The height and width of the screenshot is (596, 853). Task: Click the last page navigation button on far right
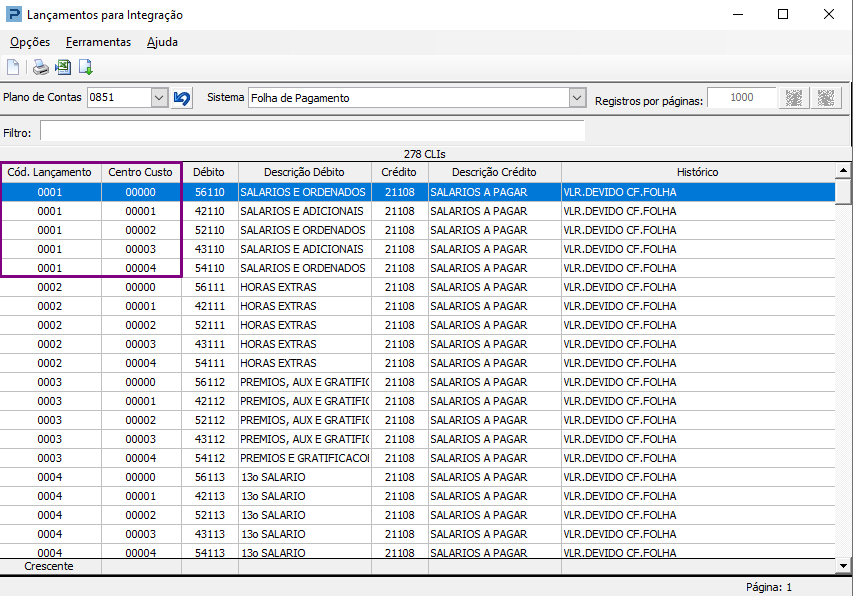826,98
